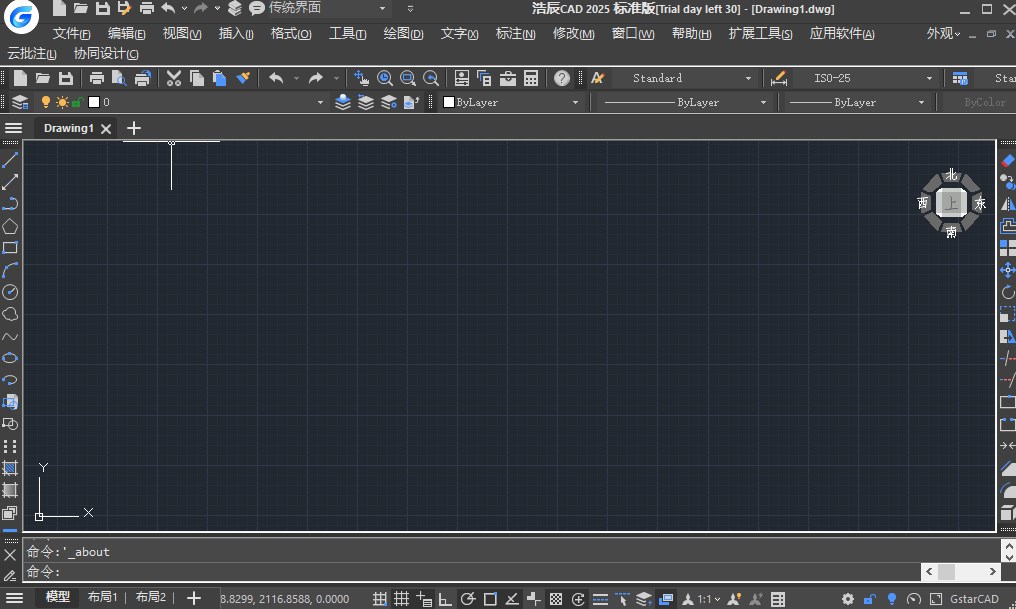Open the Help question mark icon
The height and width of the screenshot is (609, 1016).
tap(562, 78)
